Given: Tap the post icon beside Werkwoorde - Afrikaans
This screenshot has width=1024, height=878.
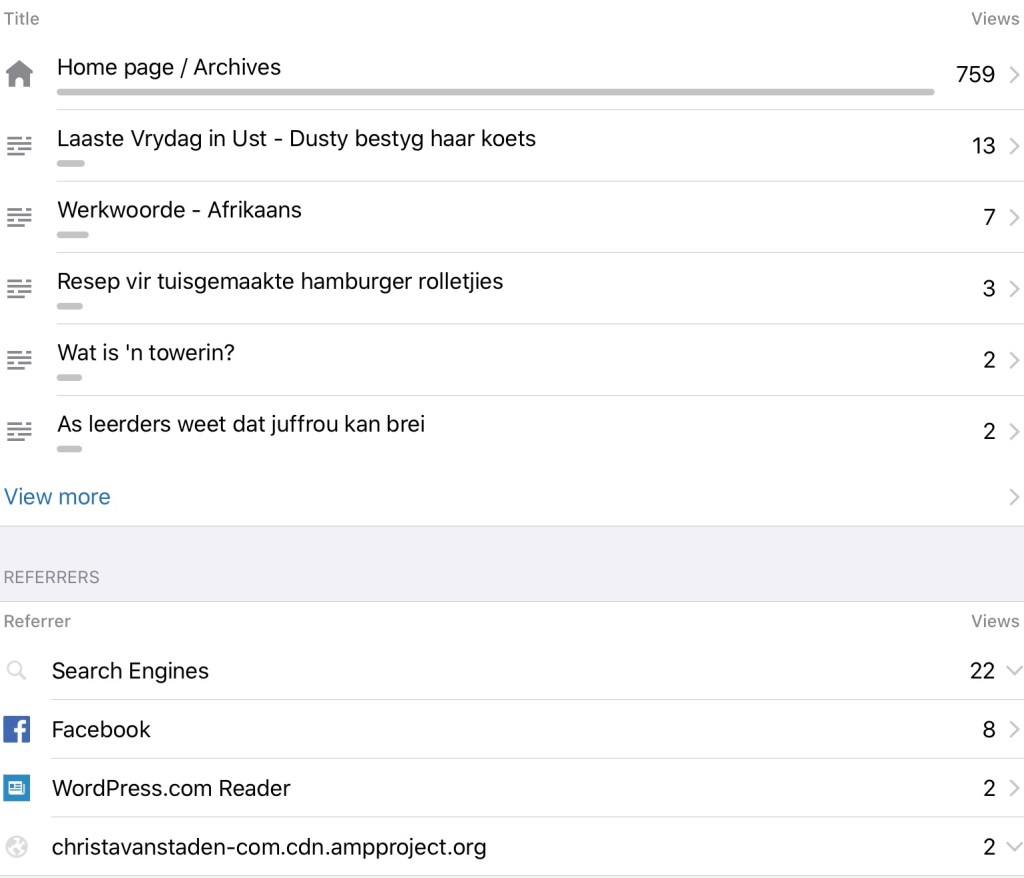Looking at the screenshot, I should point(19,217).
